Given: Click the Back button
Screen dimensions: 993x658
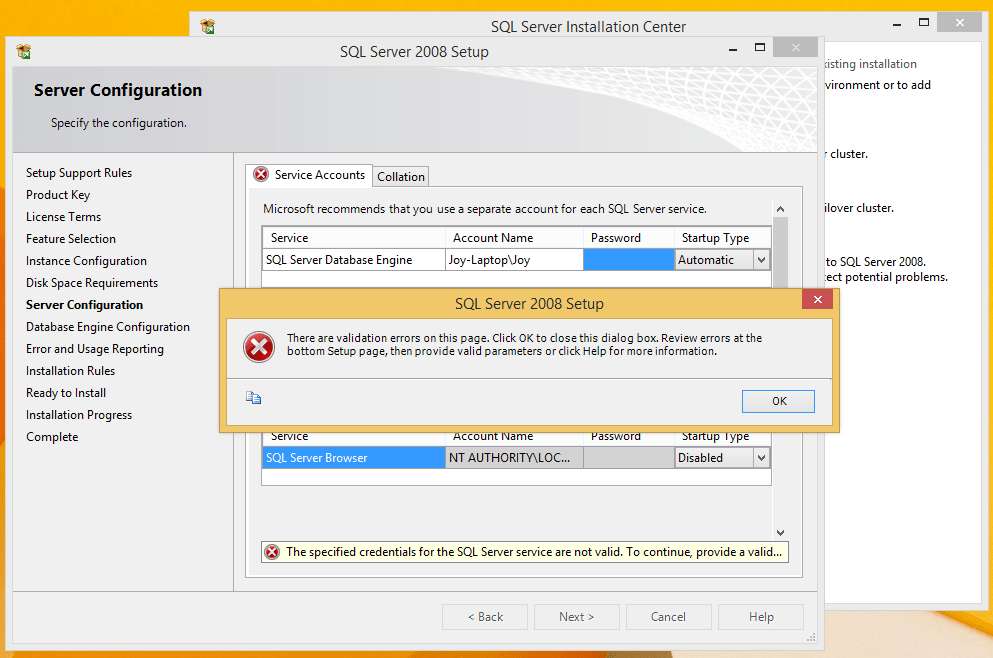Looking at the screenshot, I should pyautogui.click(x=485, y=617).
